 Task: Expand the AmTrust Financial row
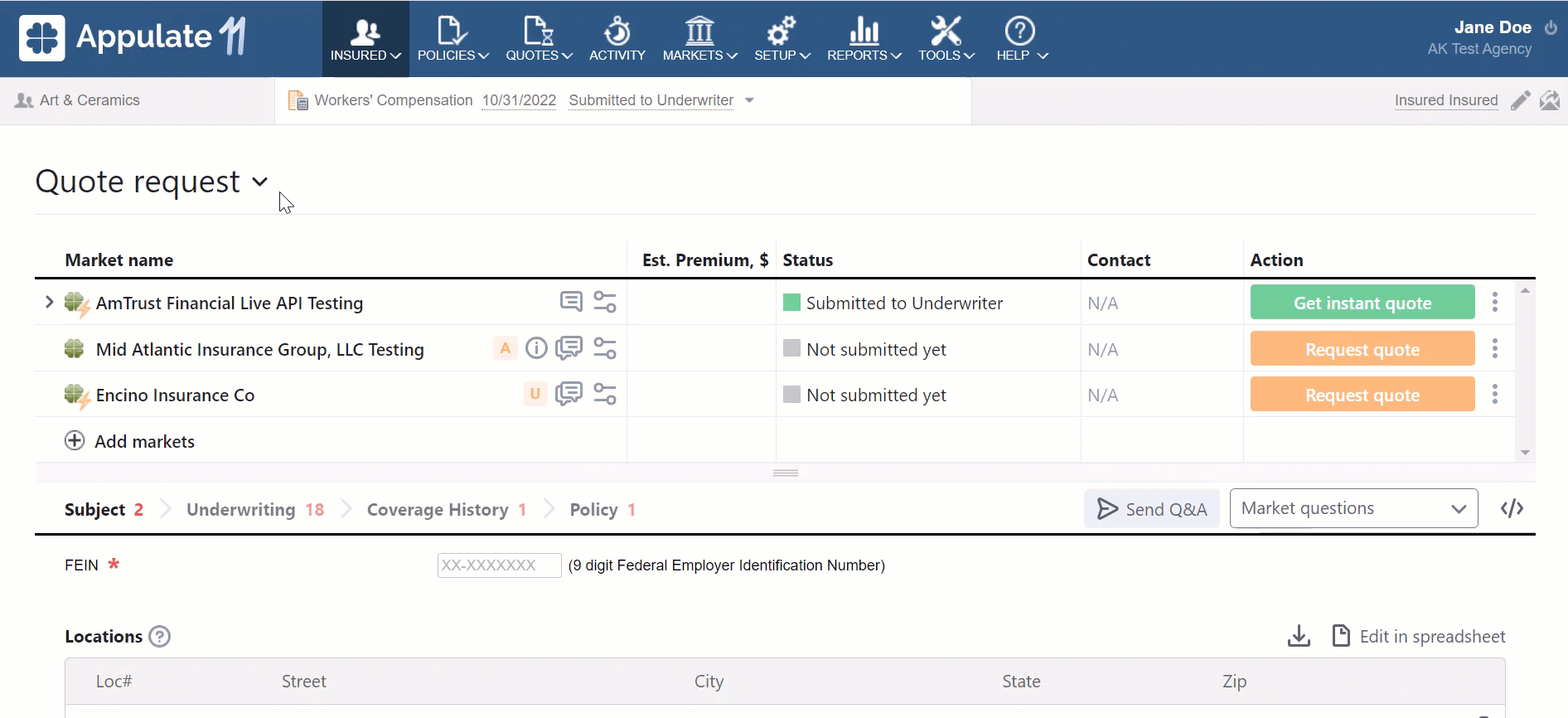49,302
